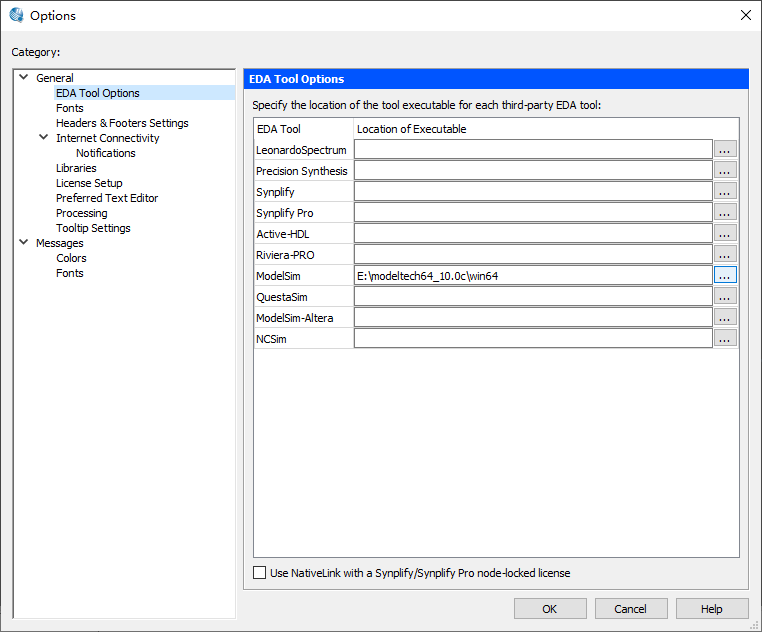This screenshot has width=762, height=632.
Task: Select Fonts under Messages
Action: tap(69, 273)
